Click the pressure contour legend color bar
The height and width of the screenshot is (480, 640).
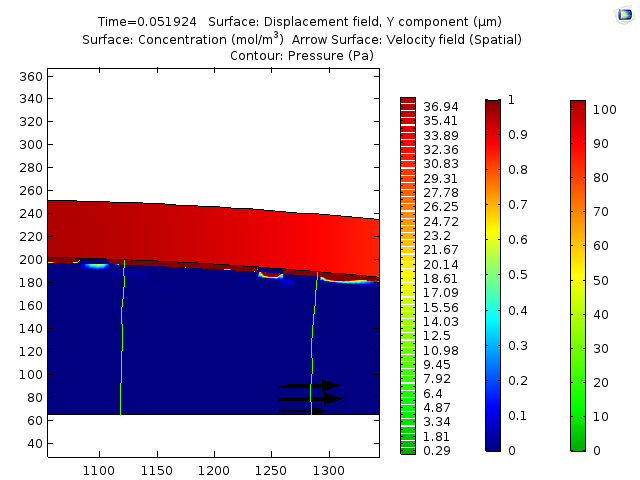coord(408,276)
